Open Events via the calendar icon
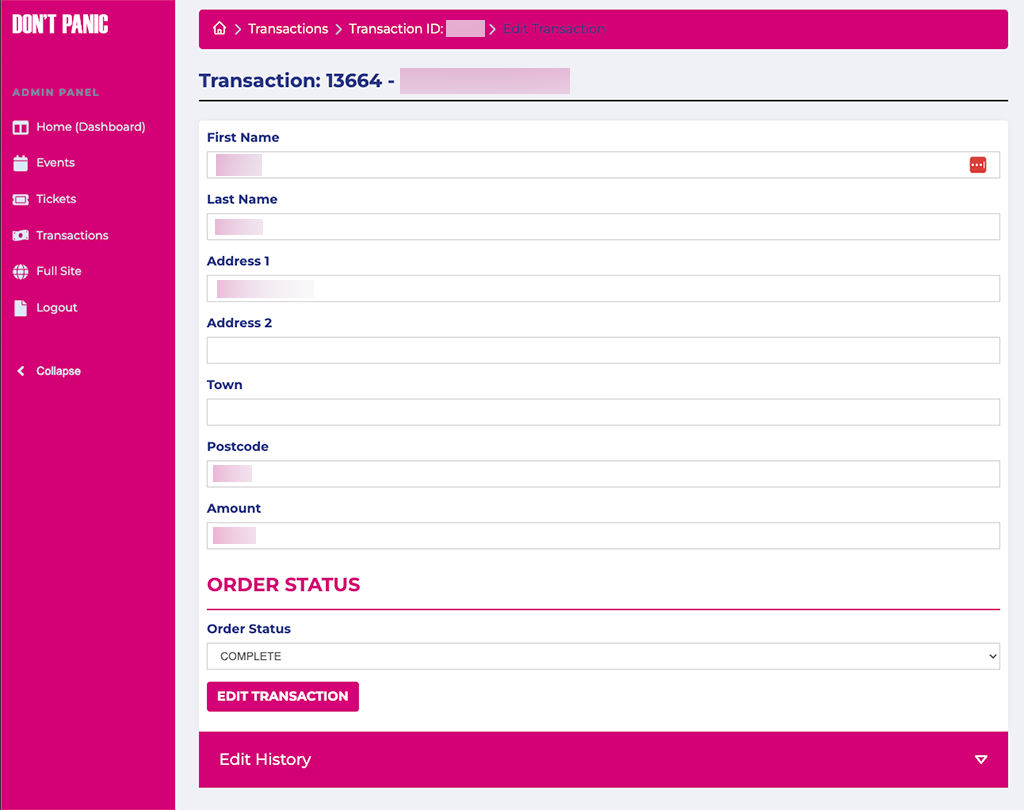The width and height of the screenshot is (1024, 810). pyautogui.click(x=21, y=163)
